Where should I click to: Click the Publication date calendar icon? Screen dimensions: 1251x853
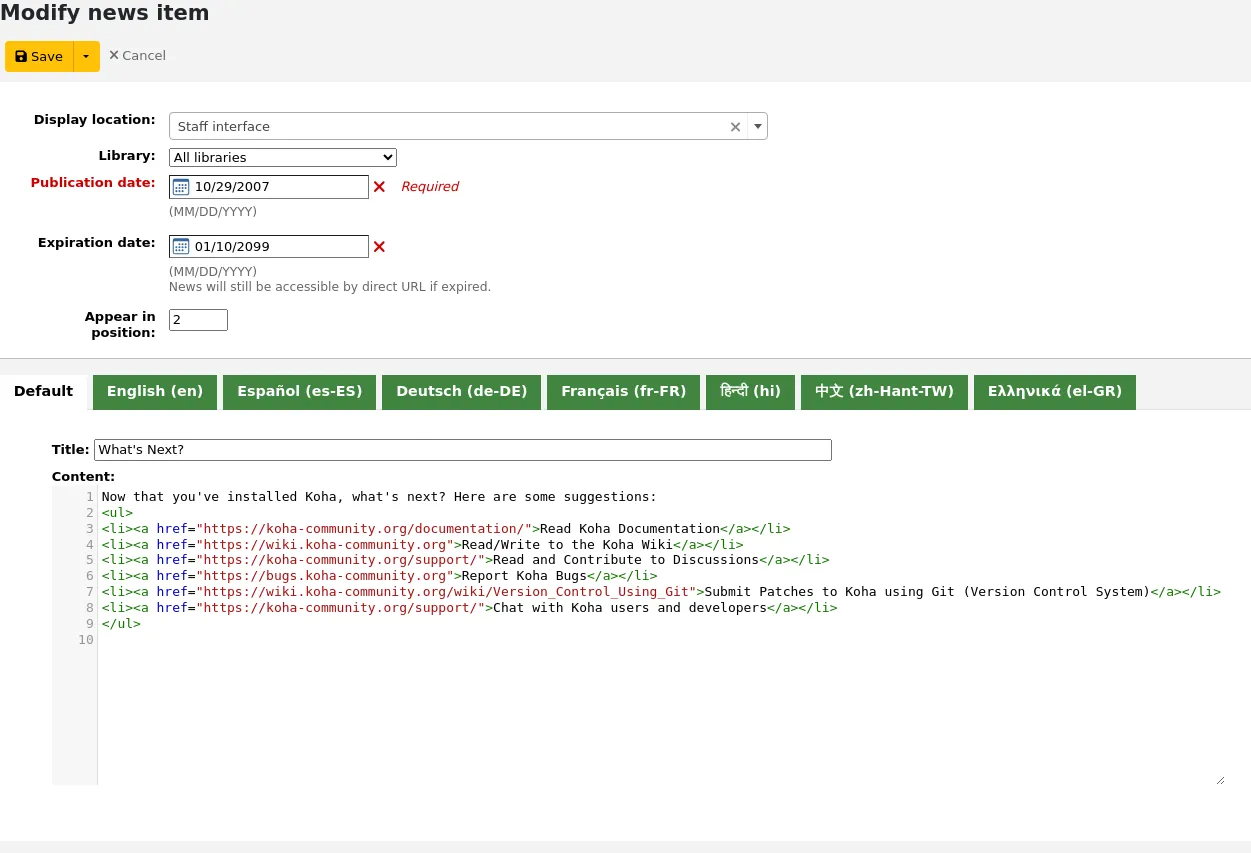[x=181, y=187]
